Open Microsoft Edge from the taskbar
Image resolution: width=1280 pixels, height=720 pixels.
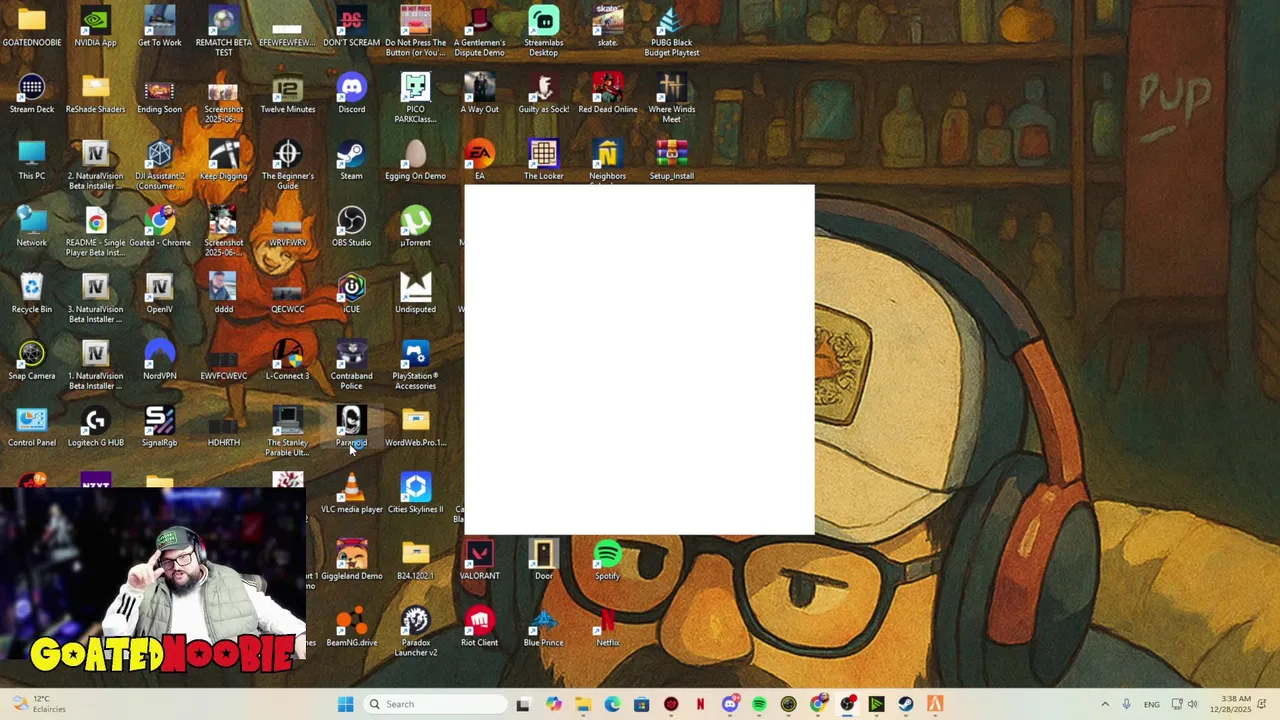[612, 704]
